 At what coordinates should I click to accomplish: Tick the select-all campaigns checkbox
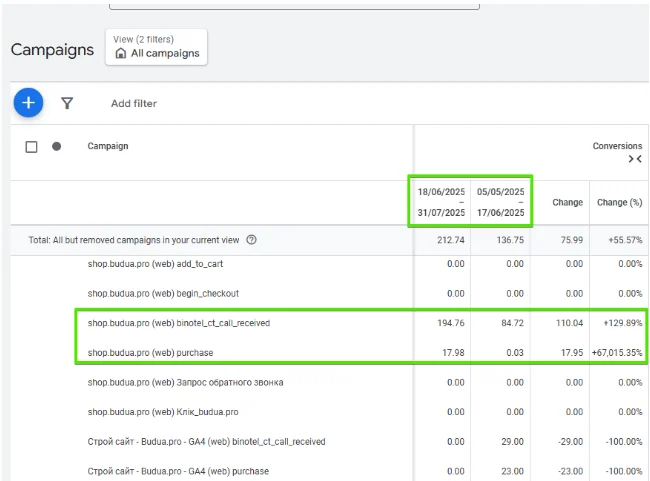tap(31, 147)
